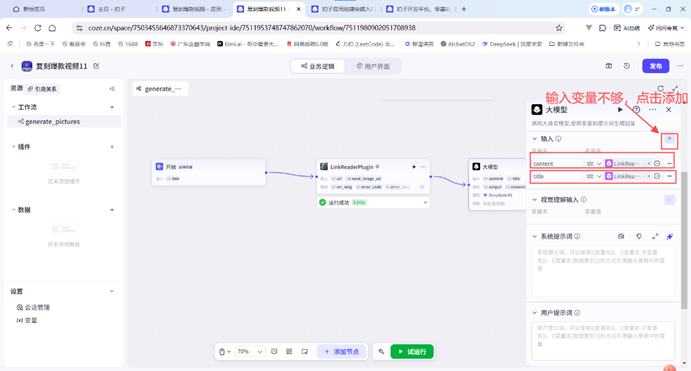Add a new workflow with the 工作流 plus
Screen dimensions: 691x371
coord(112,107)
